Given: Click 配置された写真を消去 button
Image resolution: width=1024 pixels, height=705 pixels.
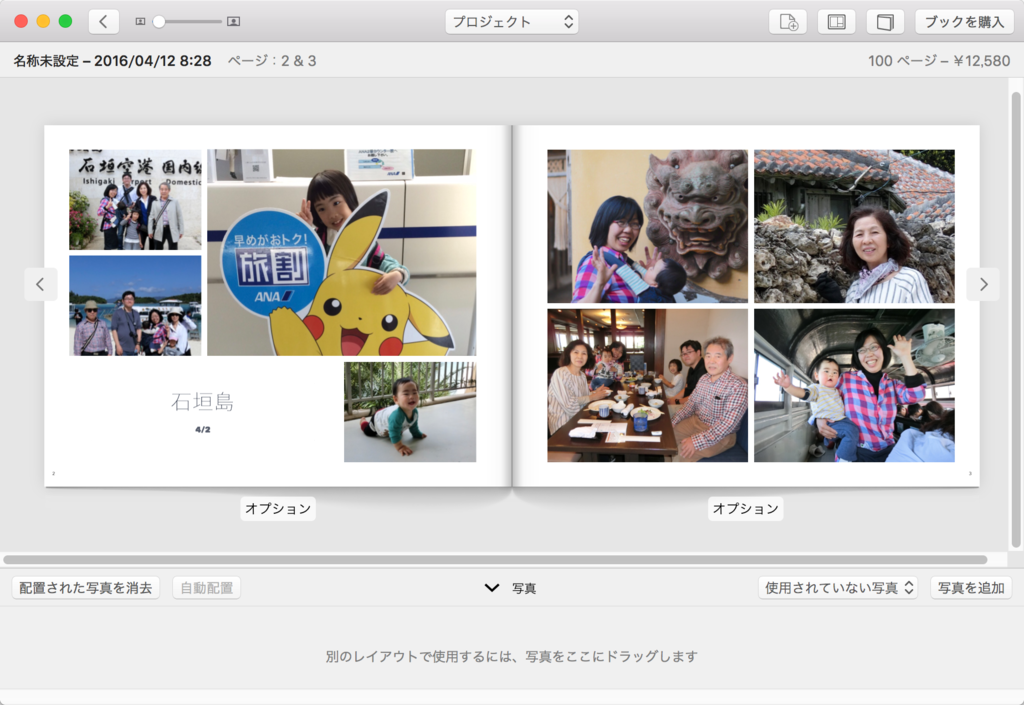Looking at the screenshot, I should click(x=86, y=588).
